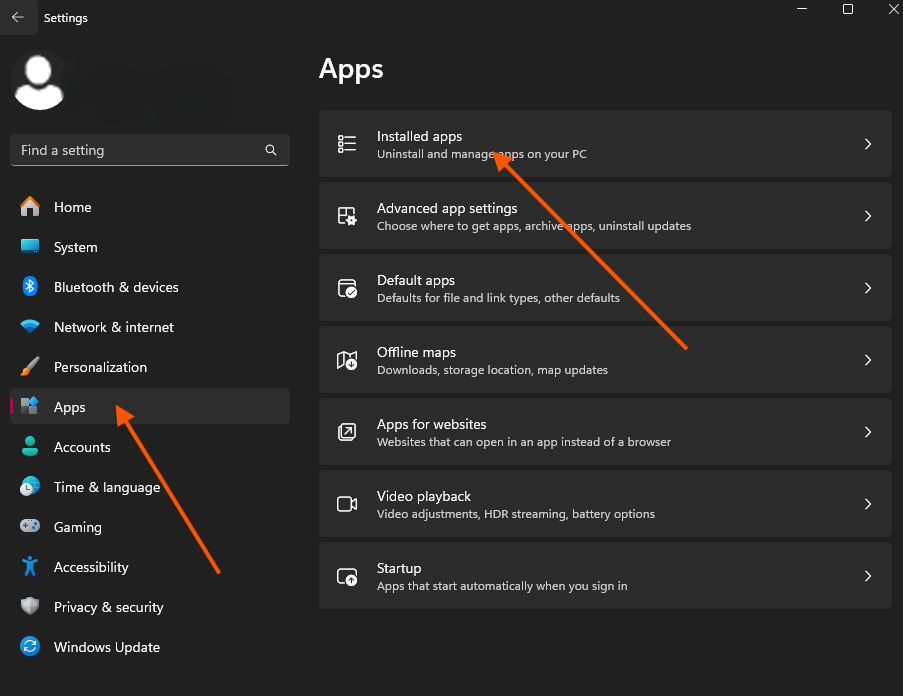Viewport: 903px width, 696px height.
Task: Go to System settings
Action: tap(75, 248)
